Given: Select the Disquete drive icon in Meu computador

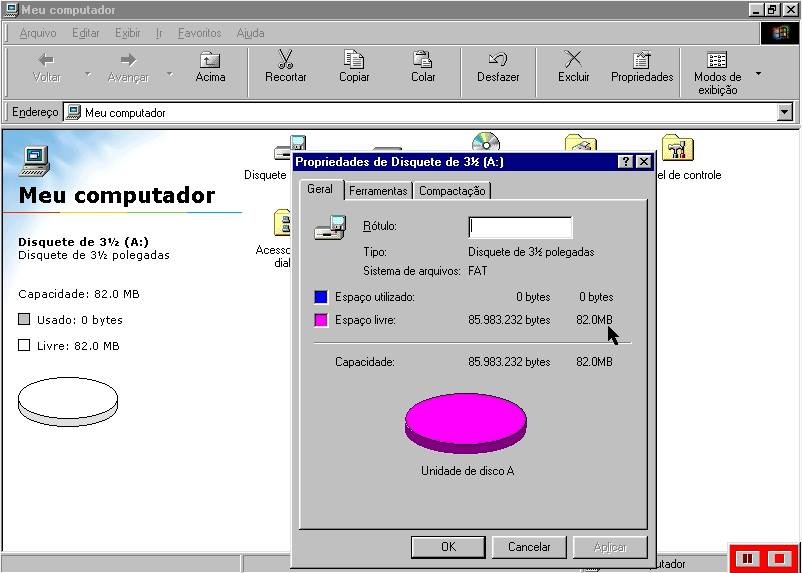Looking at the screenshot, I should click(290, 148).
